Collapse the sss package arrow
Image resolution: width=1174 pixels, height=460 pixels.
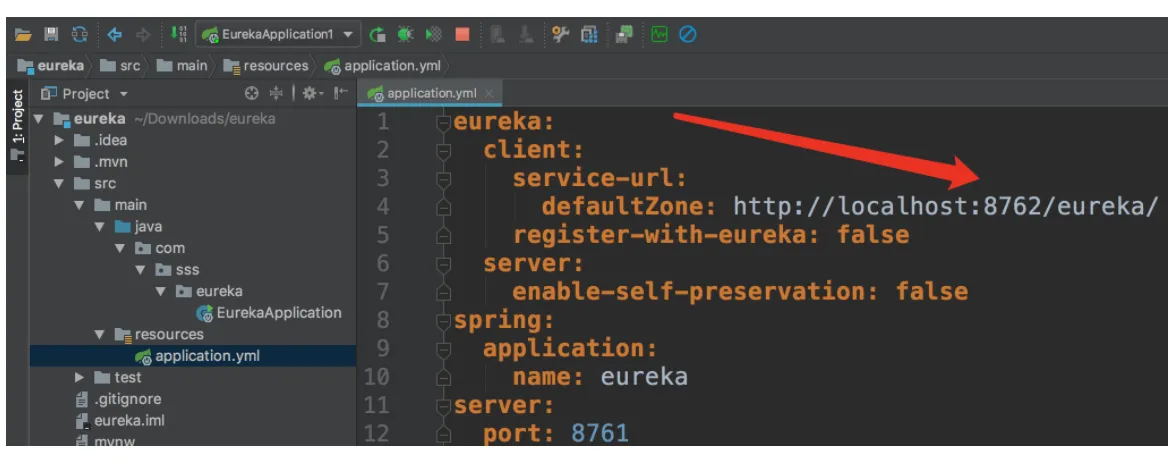[x=140, y=270]
